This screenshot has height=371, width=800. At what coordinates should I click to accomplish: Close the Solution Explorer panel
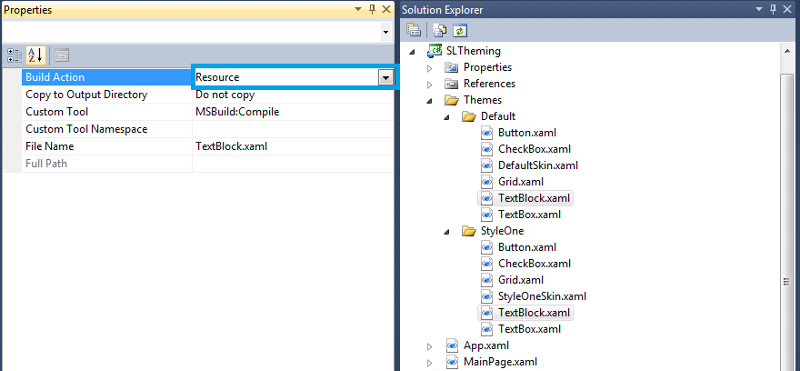point(787,9)
